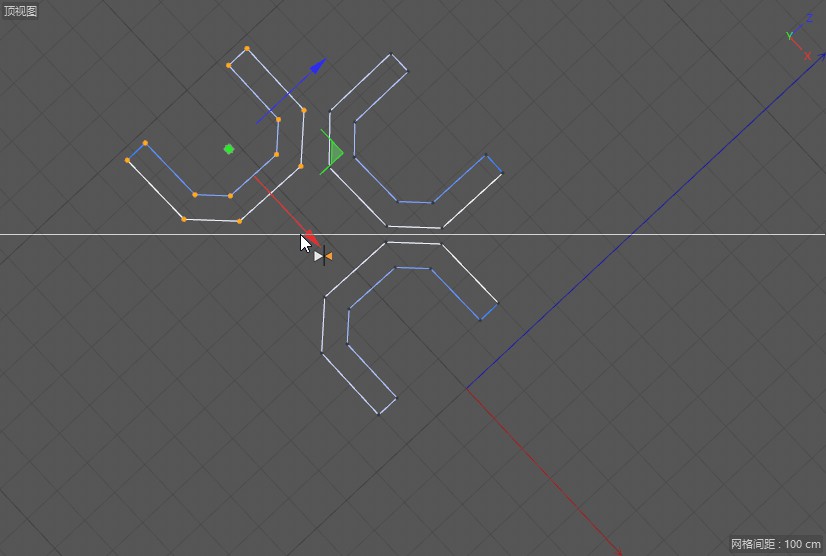The width and height of the screenshot is (826, 556).
Task: Click the 网格间距 : 100 cm grid spacing readout
Action: point(776,544)
